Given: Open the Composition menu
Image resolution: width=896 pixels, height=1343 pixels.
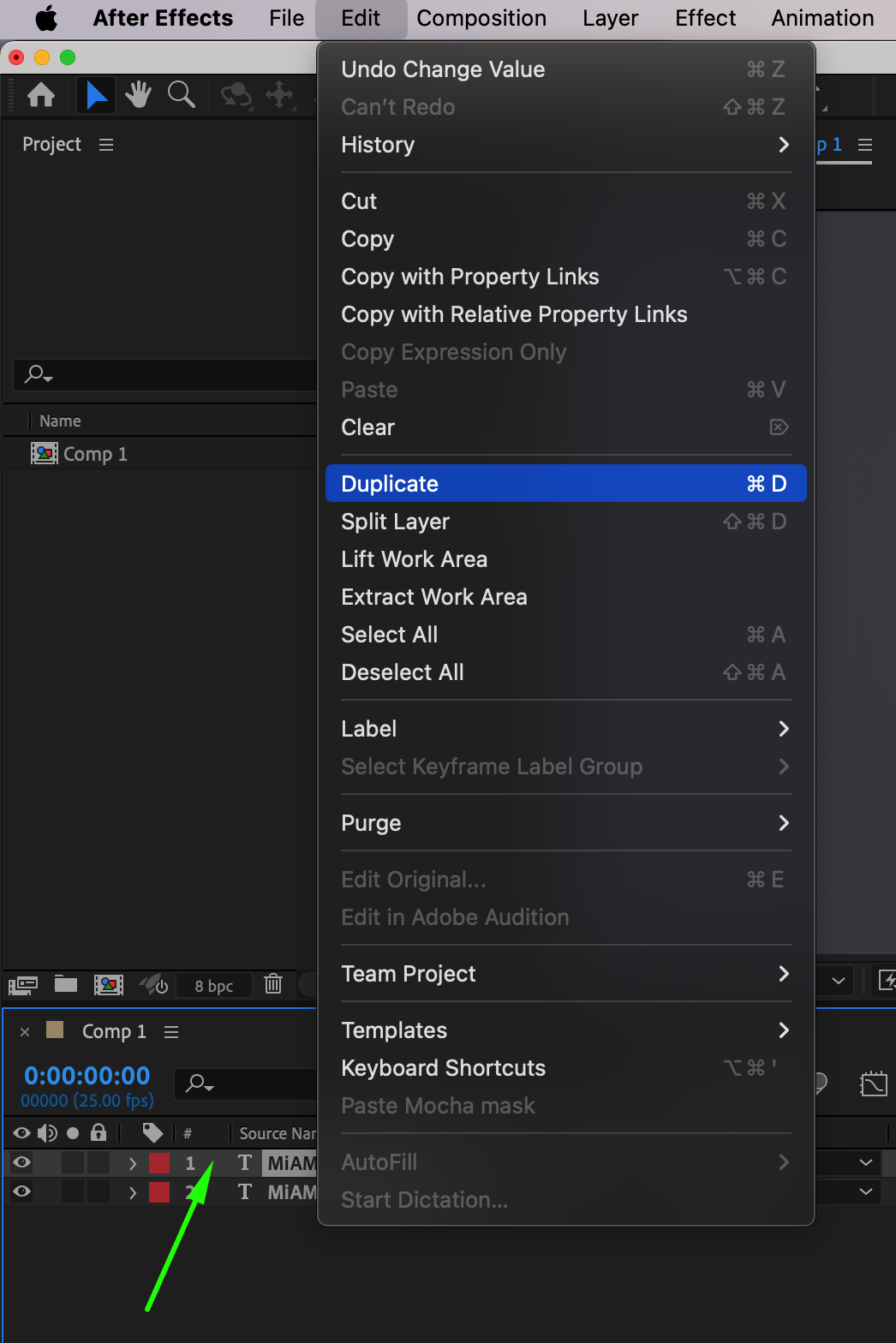Looking at the screenshot, I should pyautogui.click(x=481, y=18).
